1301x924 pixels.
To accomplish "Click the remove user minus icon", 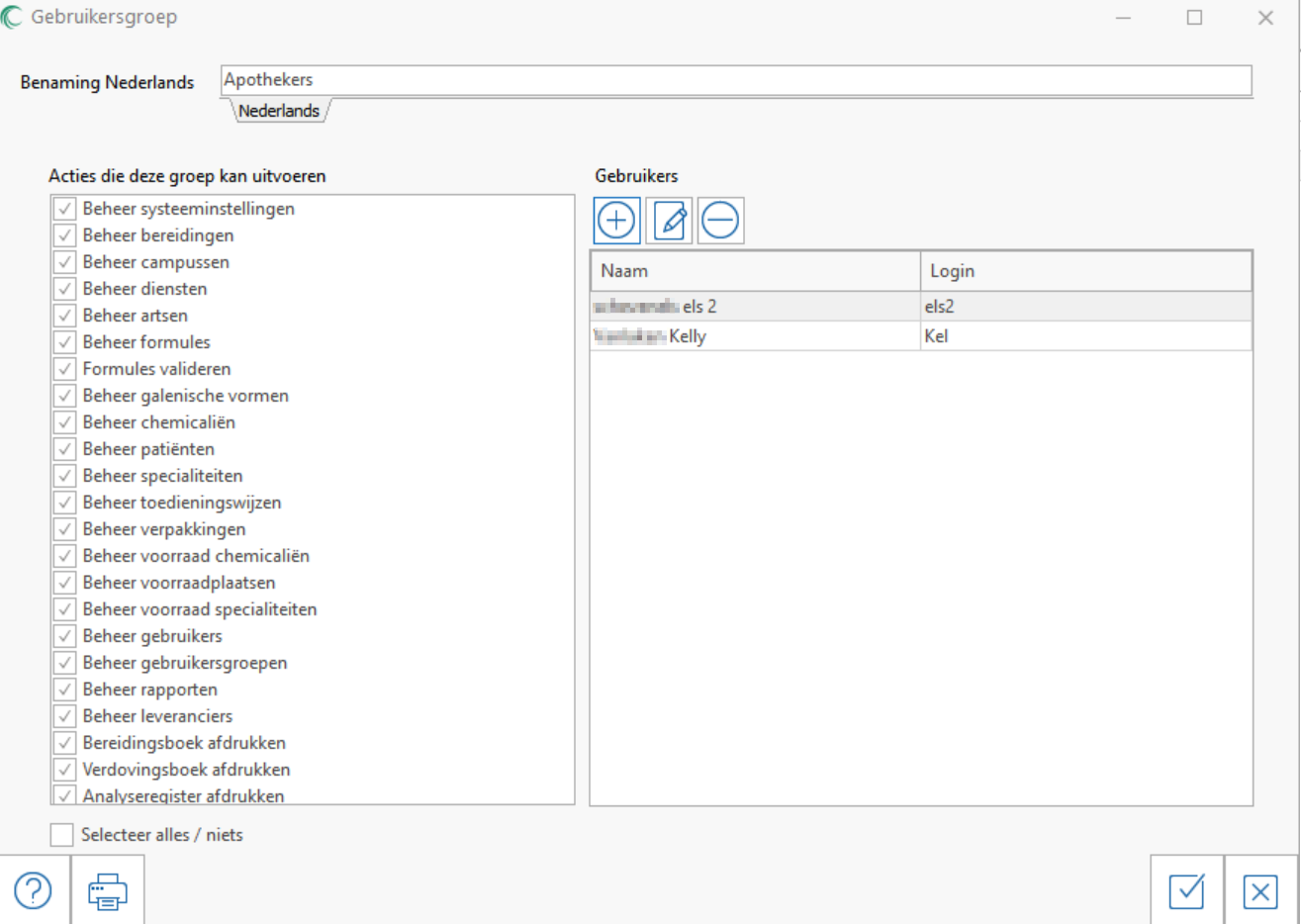I will [720, 220].
